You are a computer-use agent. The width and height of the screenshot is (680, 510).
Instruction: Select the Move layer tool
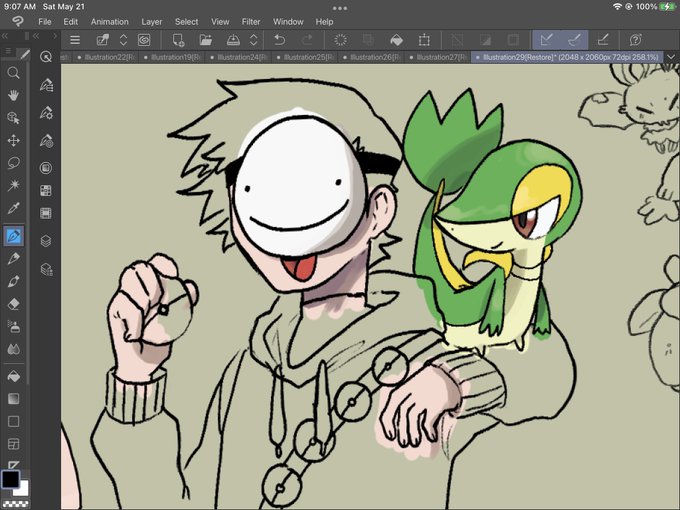click(13, 140)
